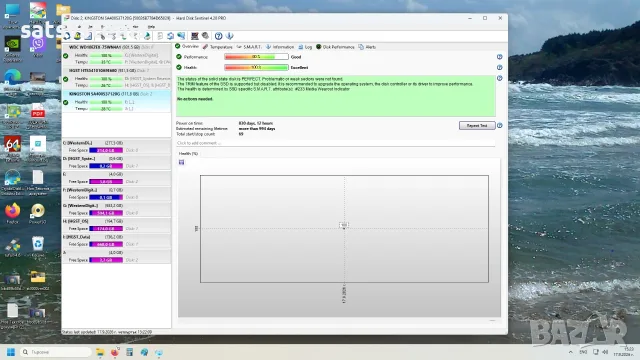Click the blue help question-mark toolbar icon
Screen dimensions: 640x360
218,36
